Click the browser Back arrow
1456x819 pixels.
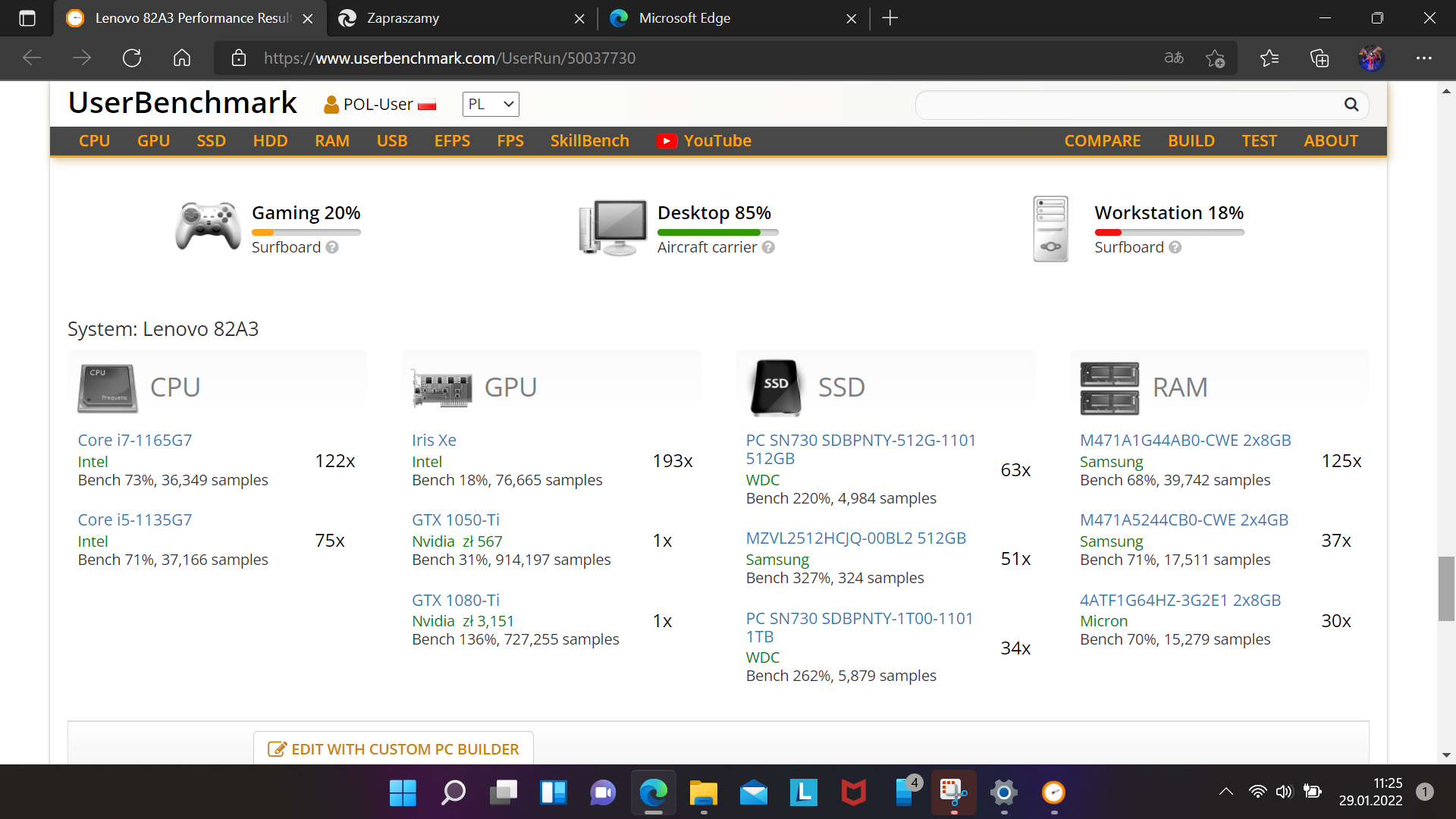pyautogui.click(x=32, y=58)
